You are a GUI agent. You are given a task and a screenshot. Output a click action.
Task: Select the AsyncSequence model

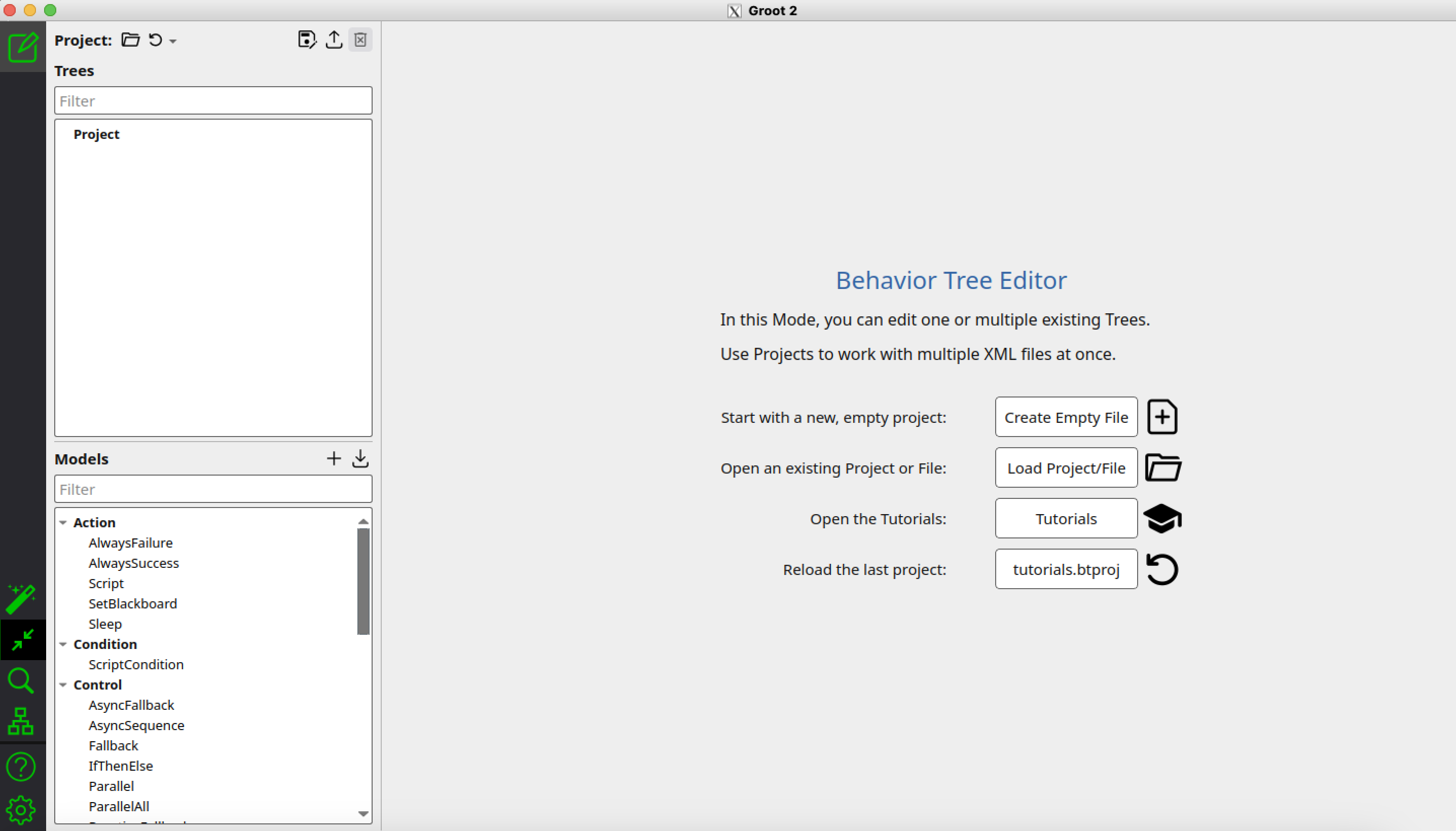pyautogui.click(x=136, y=726)
